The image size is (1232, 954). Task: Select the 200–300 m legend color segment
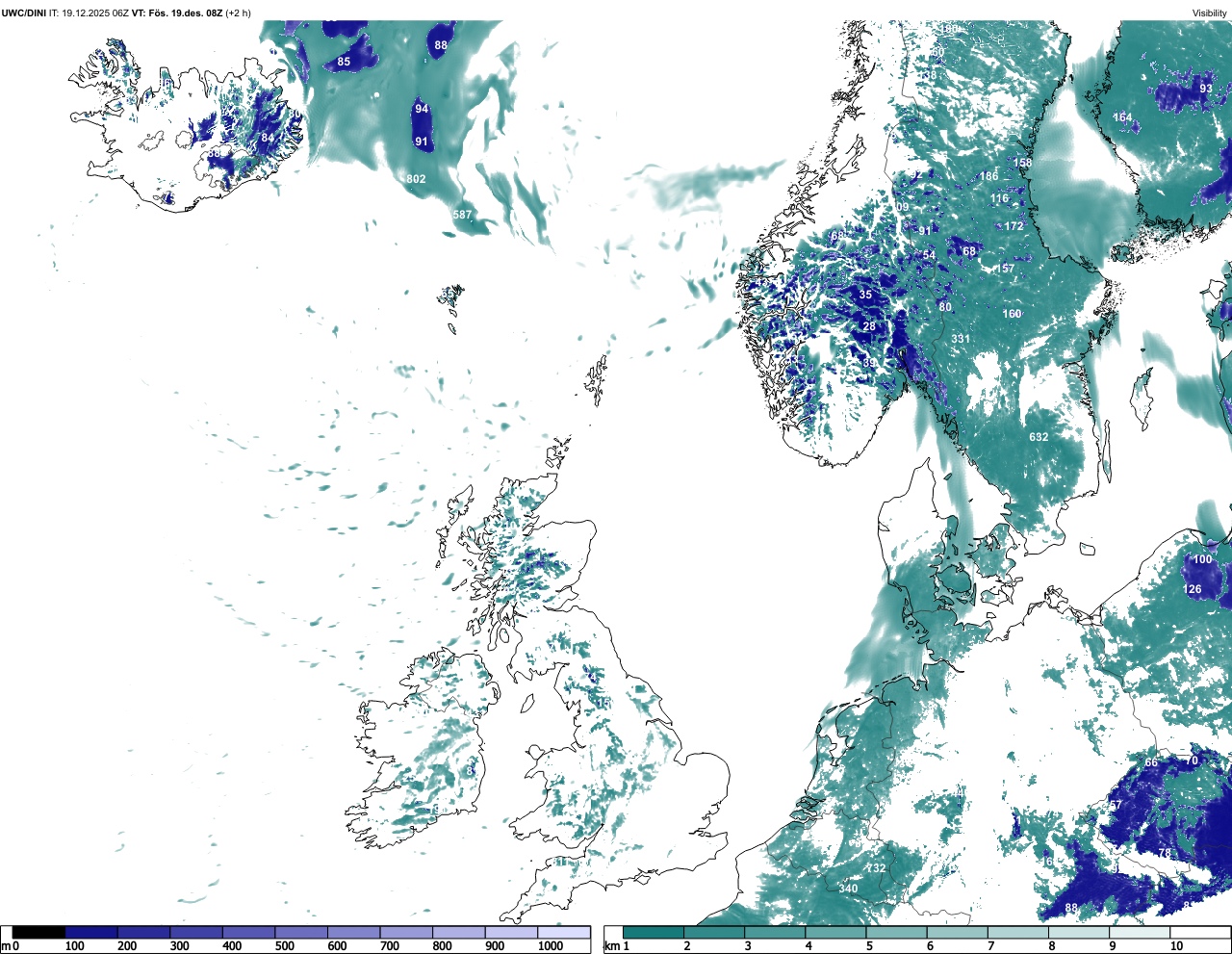pos(143,932)
